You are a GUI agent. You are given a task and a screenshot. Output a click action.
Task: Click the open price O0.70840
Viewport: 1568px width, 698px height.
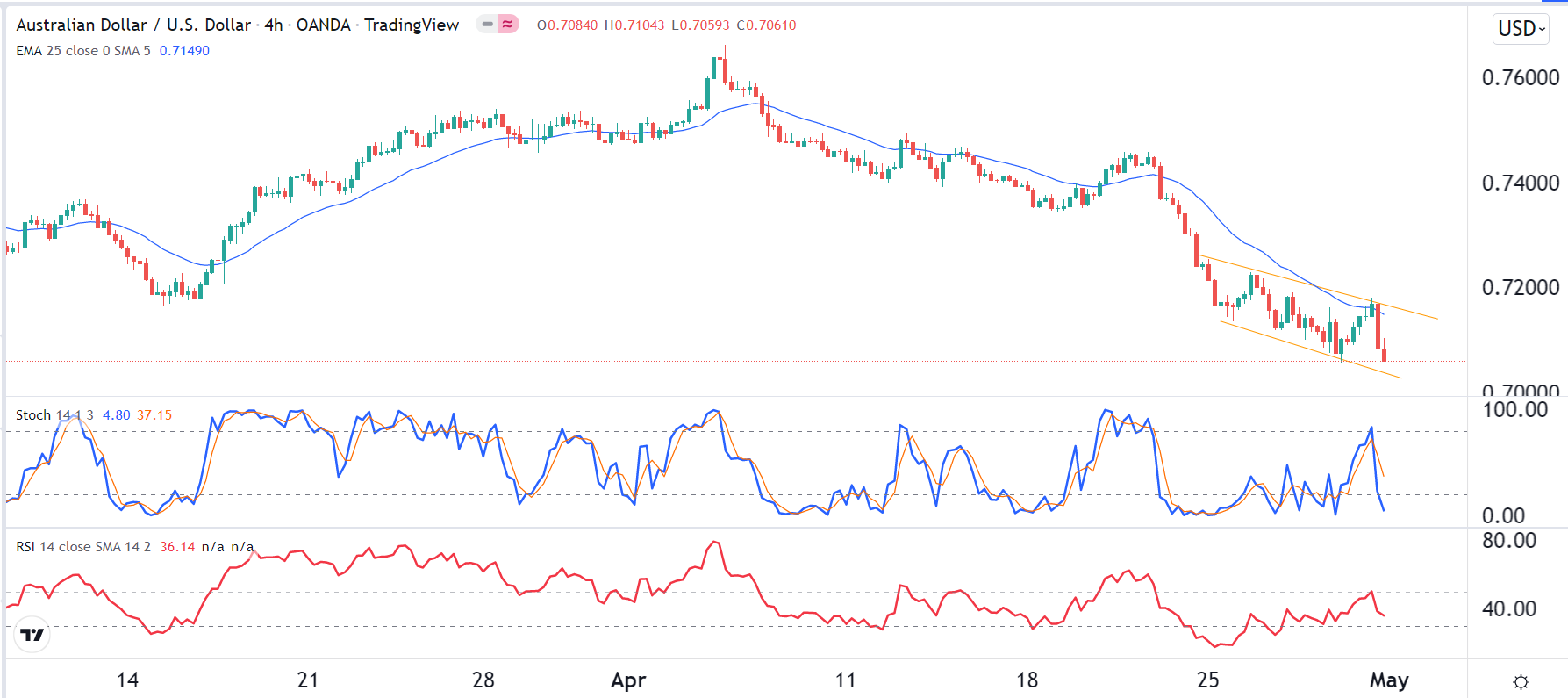point(567,25)
